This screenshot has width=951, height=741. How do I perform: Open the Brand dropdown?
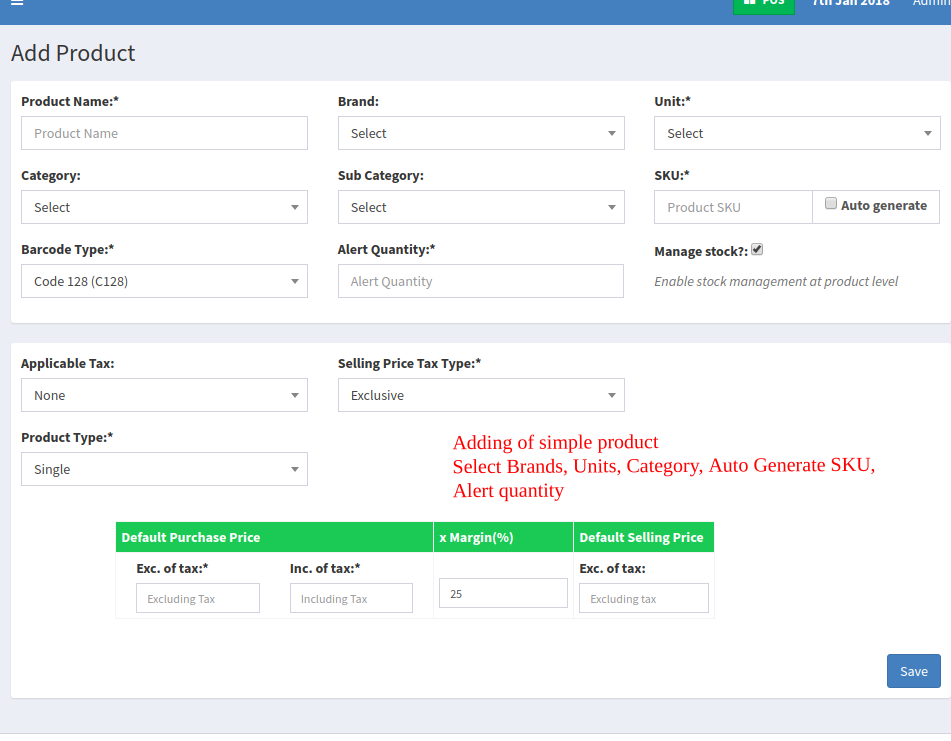click(480, 133)
